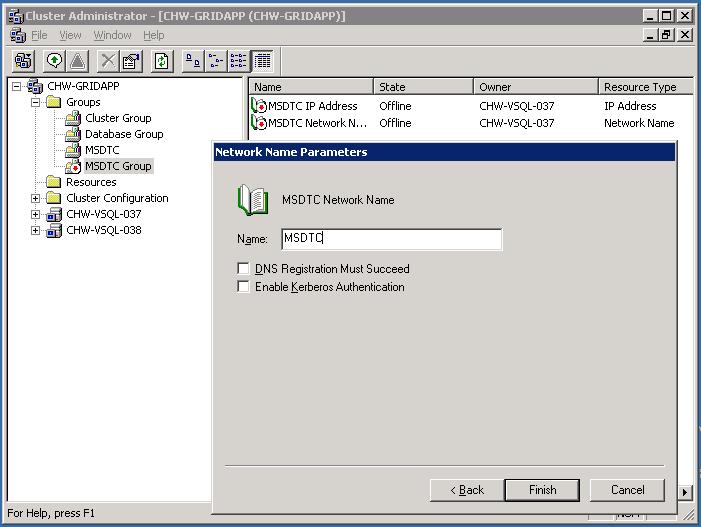Click the MSDTC IP Address resource icon

(259, 106)
